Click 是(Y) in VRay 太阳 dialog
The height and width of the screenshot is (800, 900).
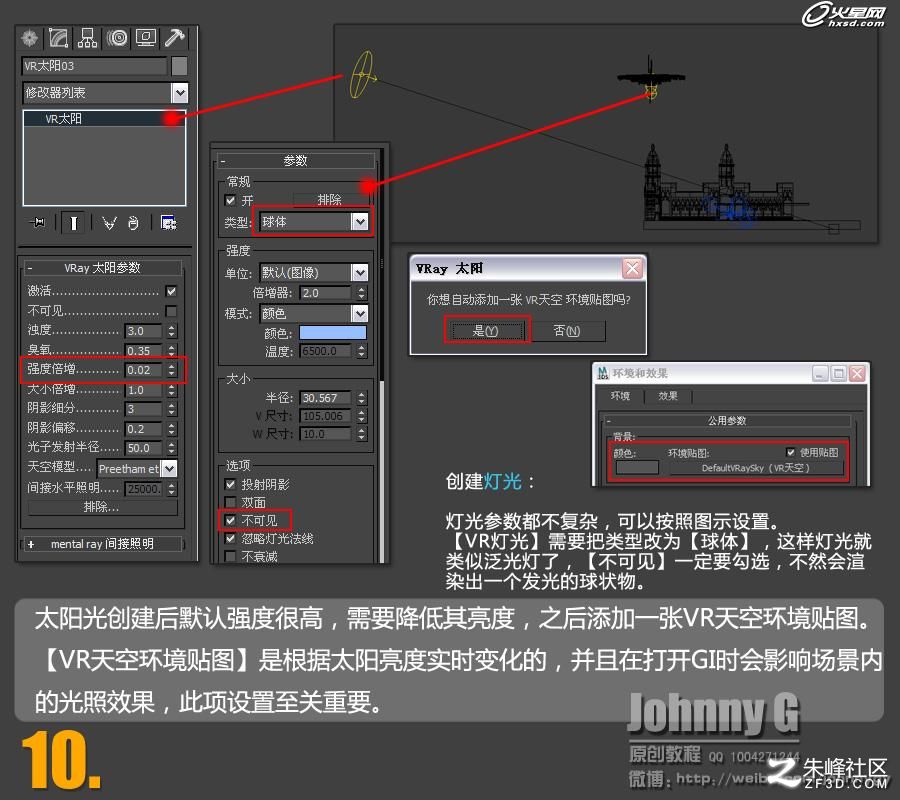[486, 331]
